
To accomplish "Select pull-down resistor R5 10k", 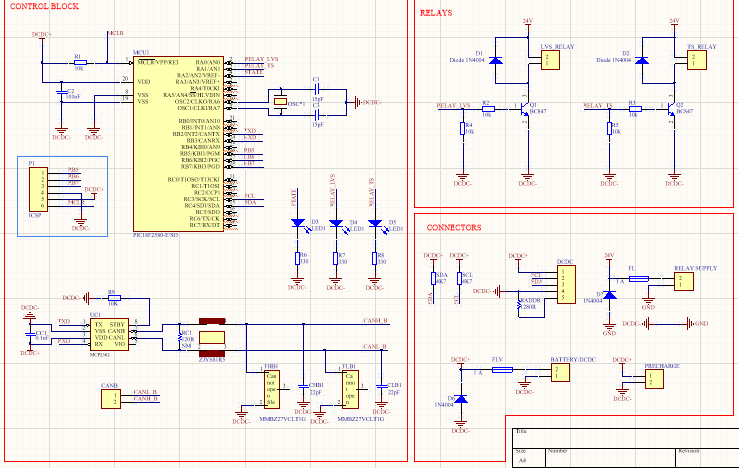I will (609, 128).
